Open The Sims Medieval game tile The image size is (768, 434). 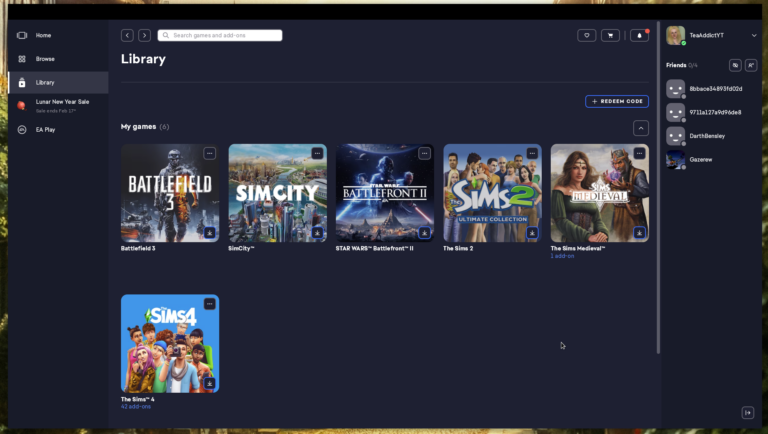(600, 193)
